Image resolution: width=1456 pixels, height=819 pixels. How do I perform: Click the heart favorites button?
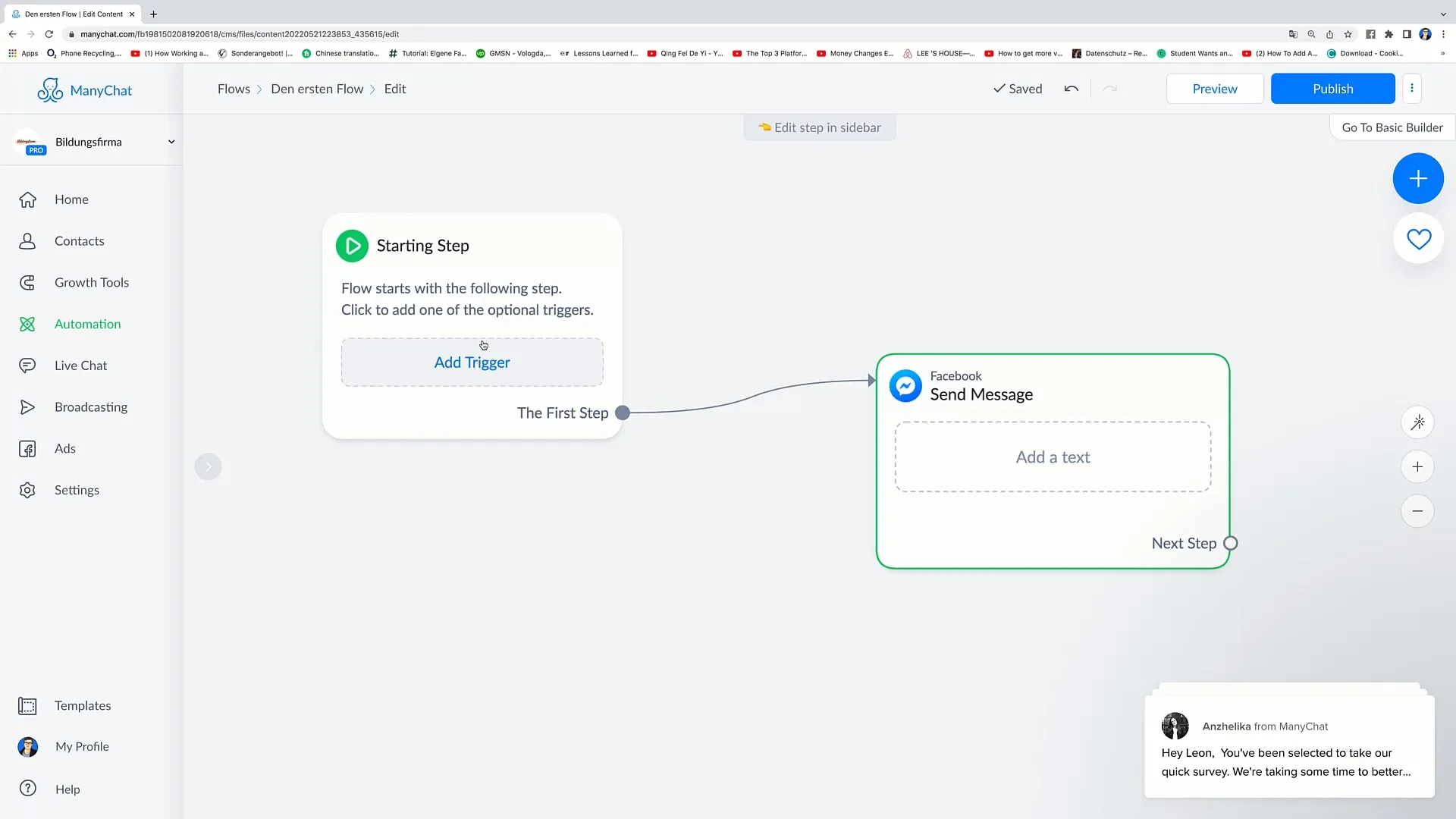tap(1418, 239)
